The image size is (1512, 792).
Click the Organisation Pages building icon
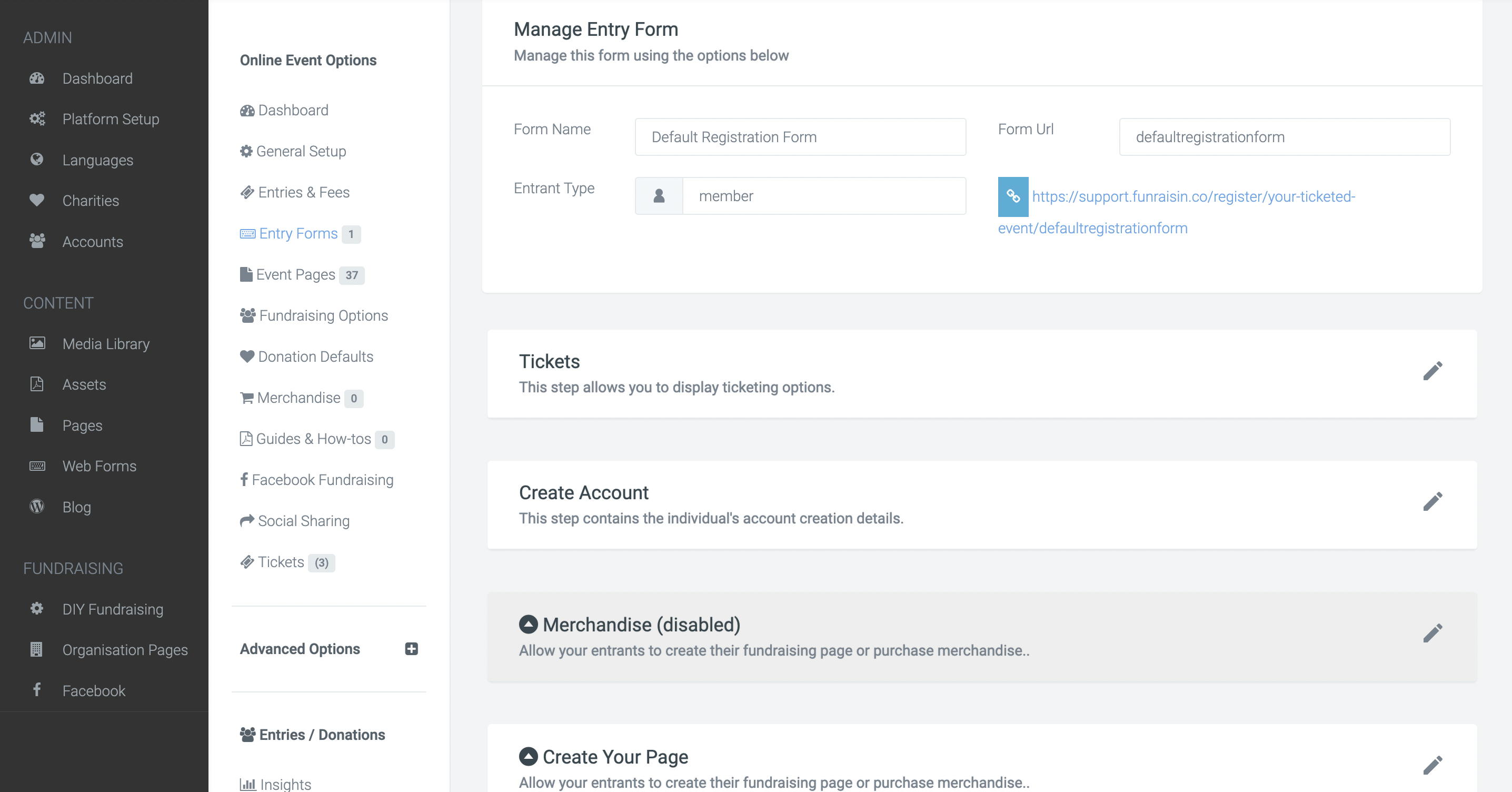tap(36, 649)
